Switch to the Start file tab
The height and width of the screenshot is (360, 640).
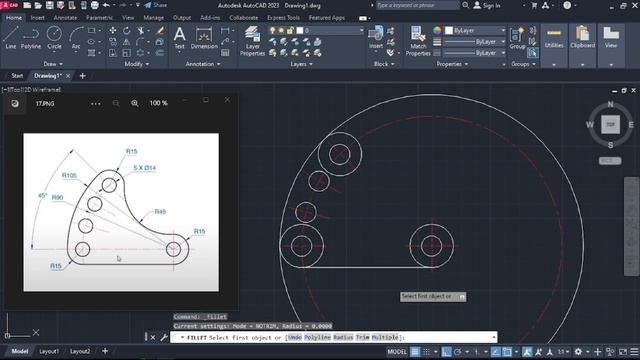pyautogui.click(x=17, y=76)
